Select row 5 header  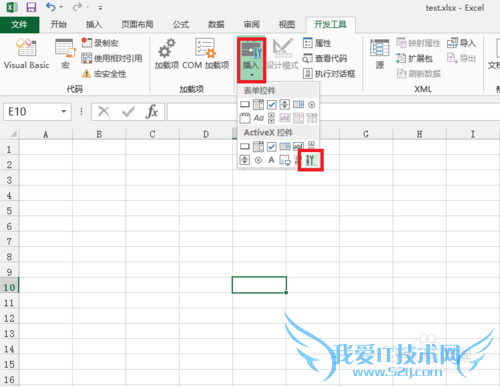[9, 211]
